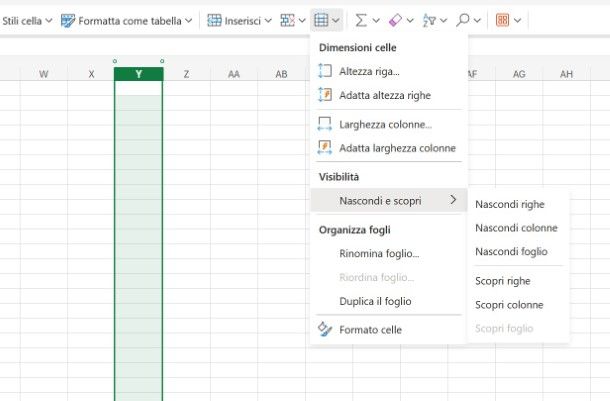Click the AutoSum sigma icon
Image resolution: width=610 pixels, height=401 pixels.
click(361, 20)
